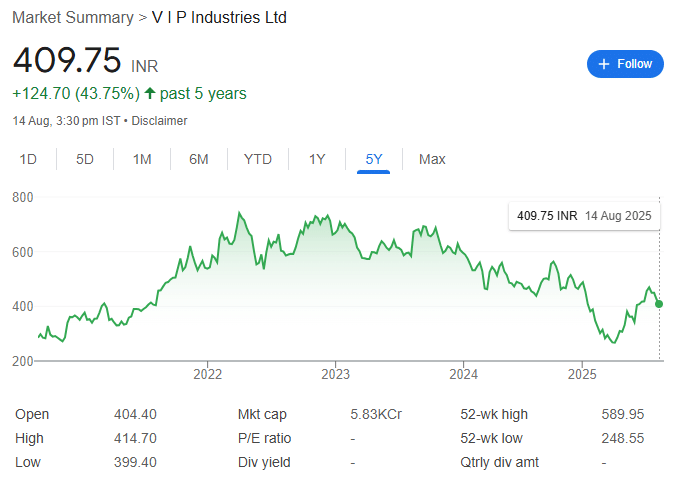Click the +124.70 (43.75%) change text

click(x=76, y=94)
